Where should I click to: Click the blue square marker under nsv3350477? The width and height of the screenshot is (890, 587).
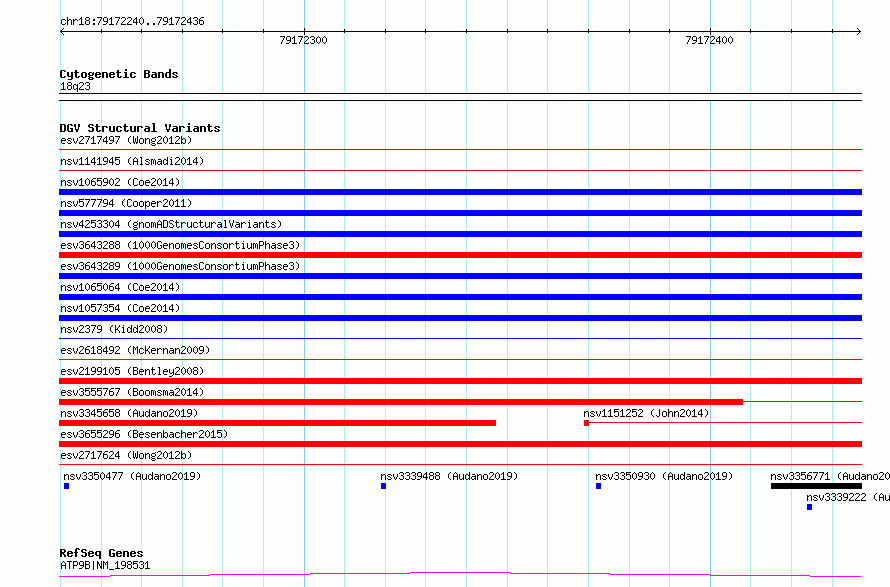pos(66,486)
